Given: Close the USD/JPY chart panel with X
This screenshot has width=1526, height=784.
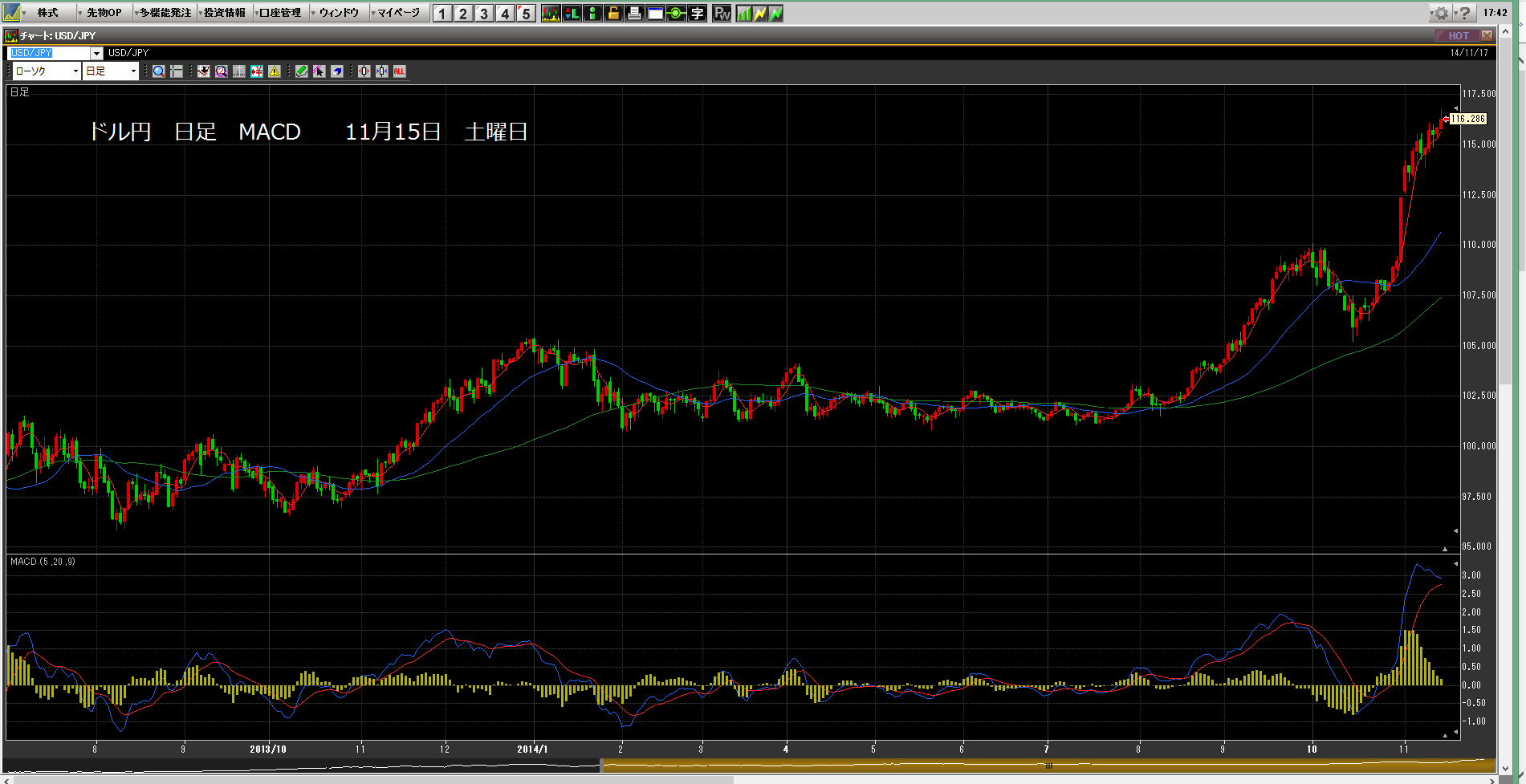Looking at the screenshot, I should 1487,35.
